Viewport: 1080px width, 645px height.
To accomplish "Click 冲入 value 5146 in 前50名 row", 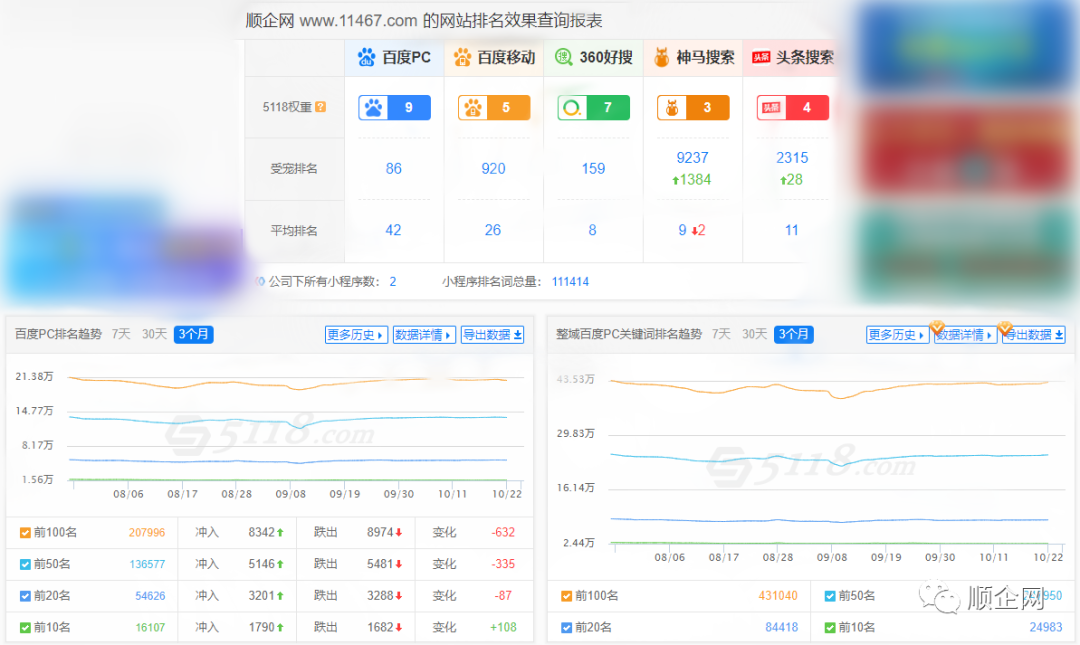I will click(262, 564).
